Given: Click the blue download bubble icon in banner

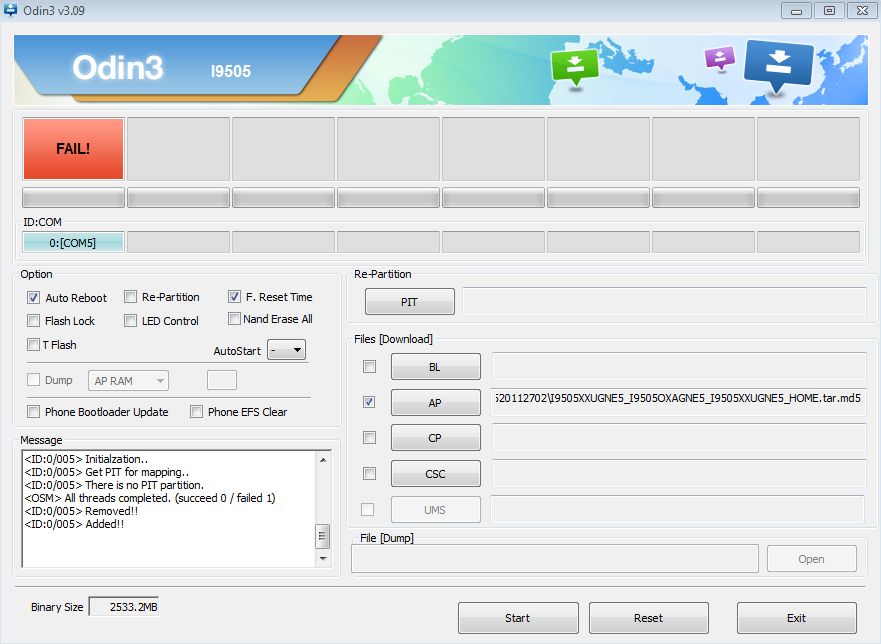Looking at the screenshot, I should coord(779,66).
